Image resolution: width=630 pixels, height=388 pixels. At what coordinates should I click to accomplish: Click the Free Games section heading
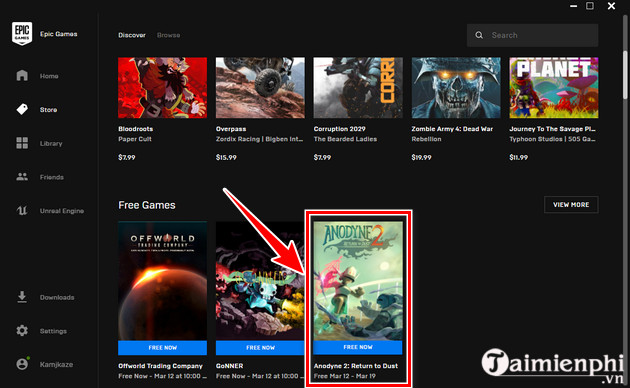click(x=147, y=205)
